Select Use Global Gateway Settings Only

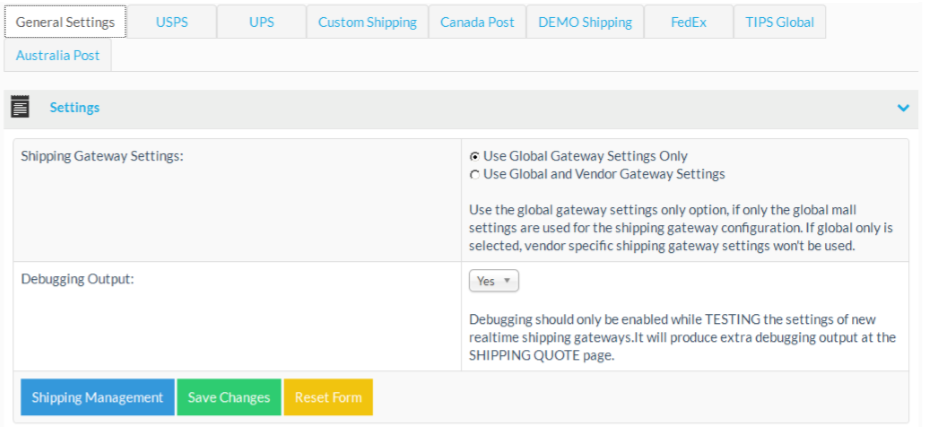tap(475, 156)
